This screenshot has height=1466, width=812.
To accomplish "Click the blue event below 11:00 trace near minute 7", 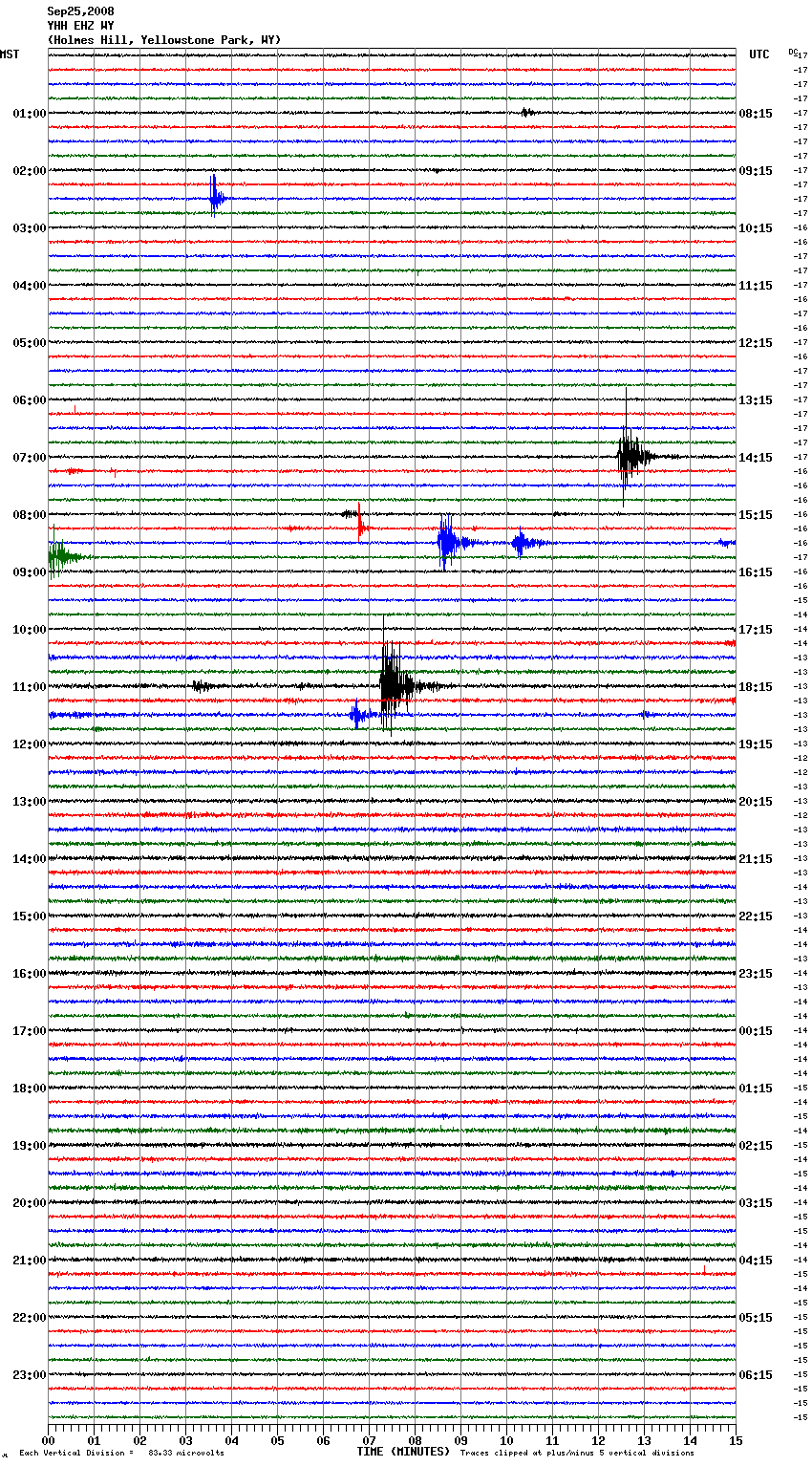I will (357, 714).
